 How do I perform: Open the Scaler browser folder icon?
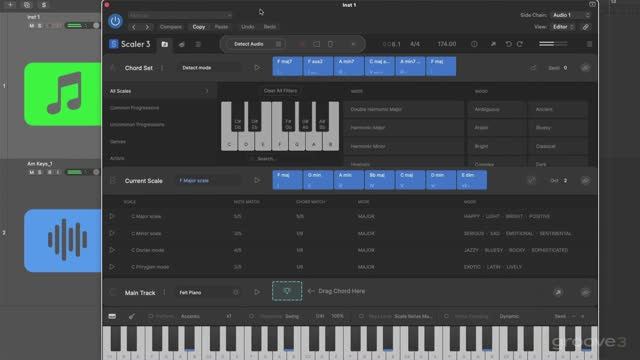165,44
